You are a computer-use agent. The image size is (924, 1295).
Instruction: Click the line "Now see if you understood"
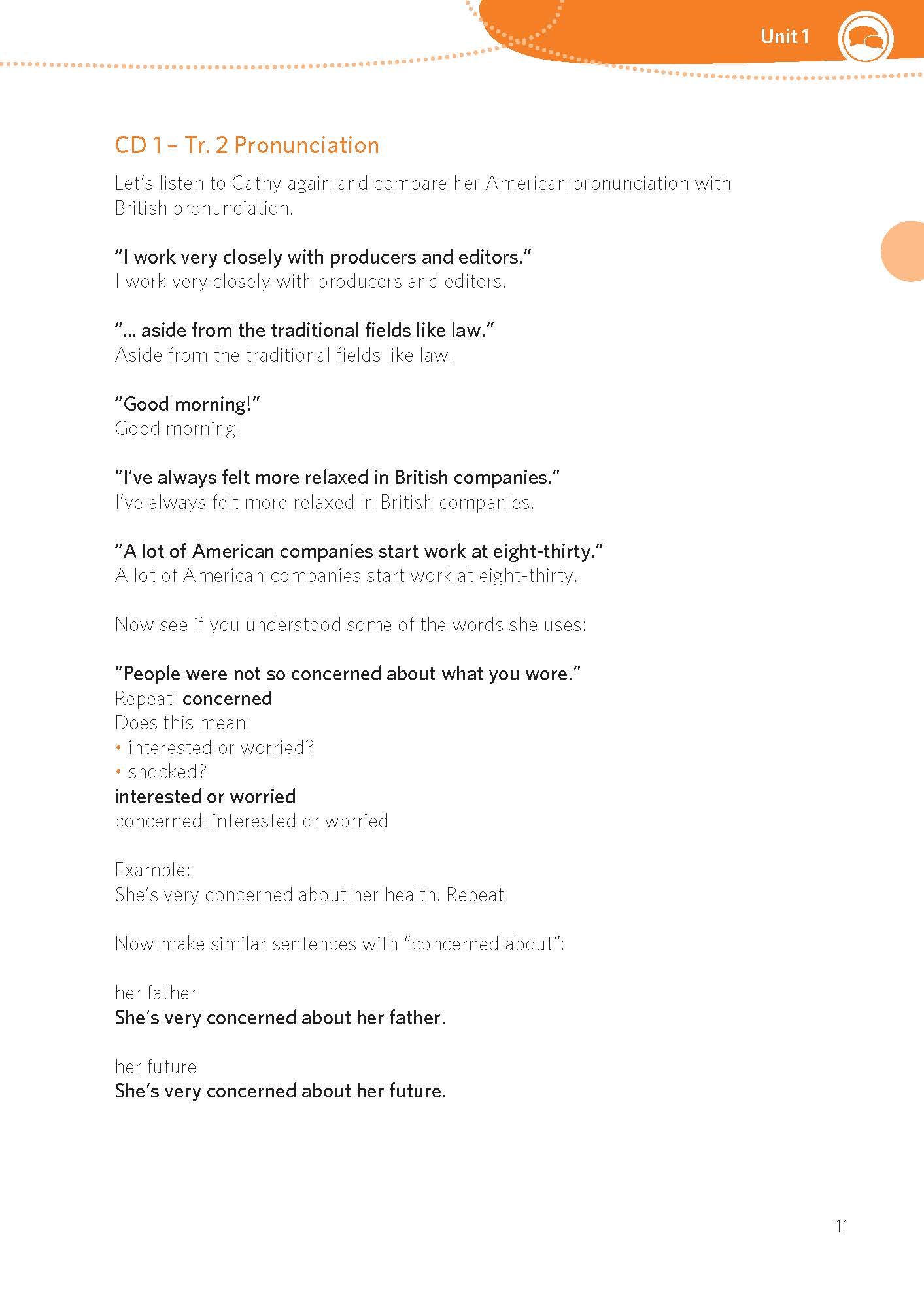[x=350, y=625]
